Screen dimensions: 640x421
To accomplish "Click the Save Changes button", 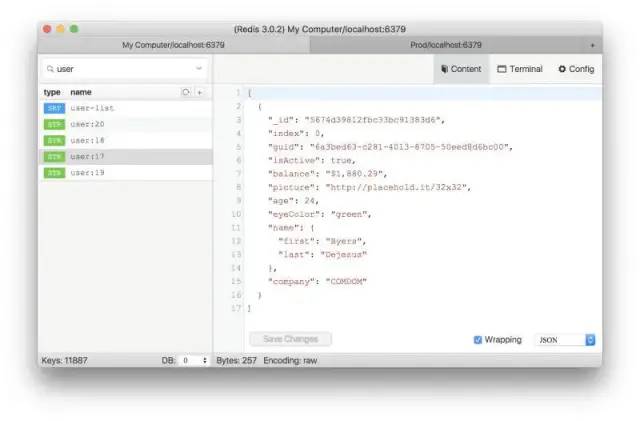I will tap(290, 339).
